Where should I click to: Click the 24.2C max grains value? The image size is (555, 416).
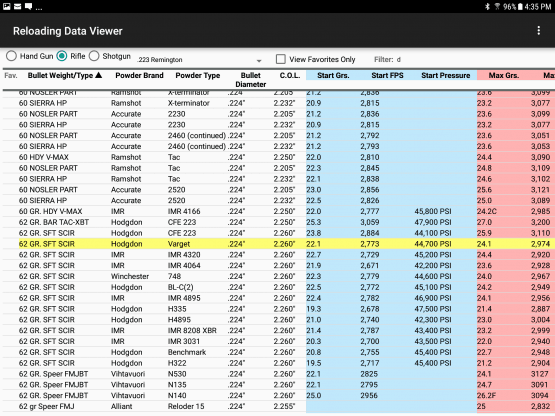click(487, 211)
